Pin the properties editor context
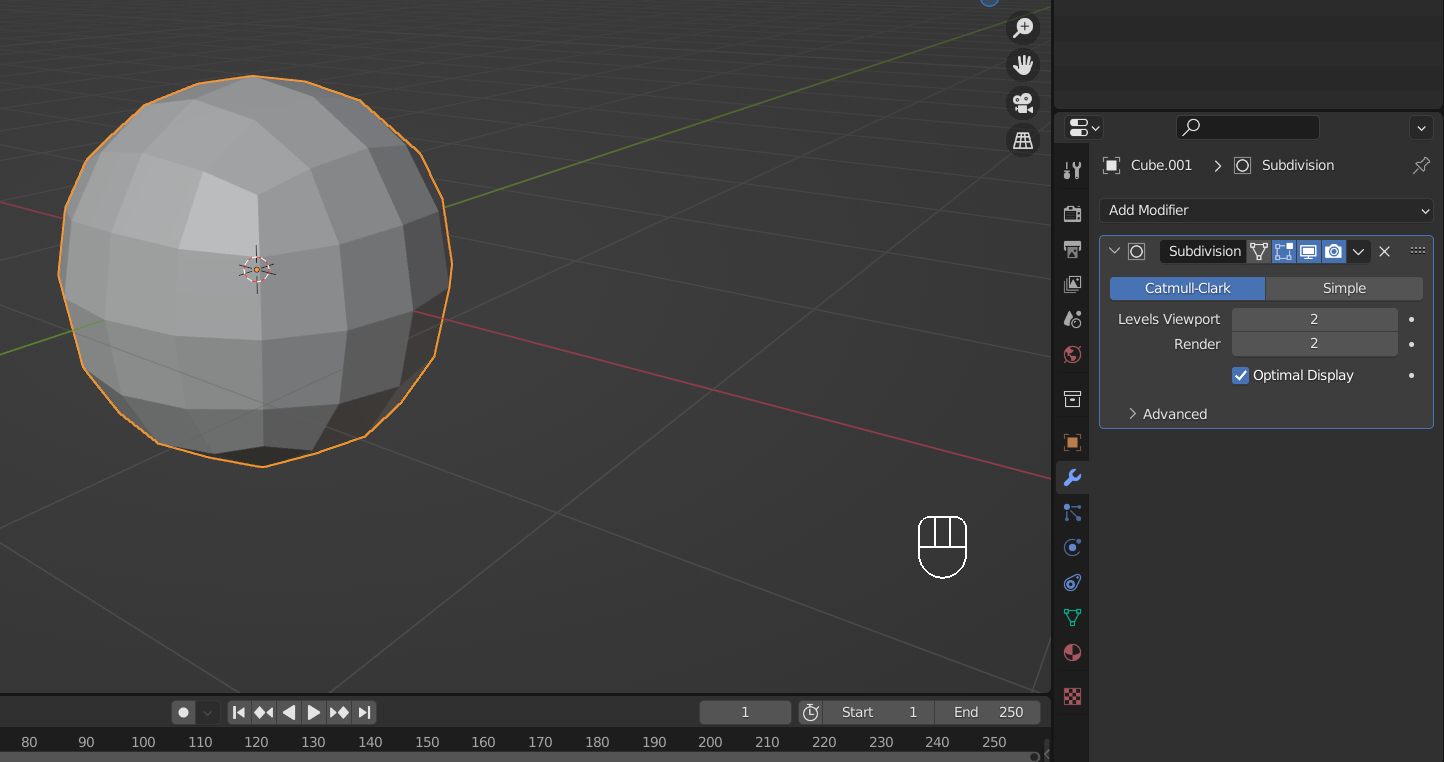The width and height of the screenshot is (1444, 762). (1421, 166)
